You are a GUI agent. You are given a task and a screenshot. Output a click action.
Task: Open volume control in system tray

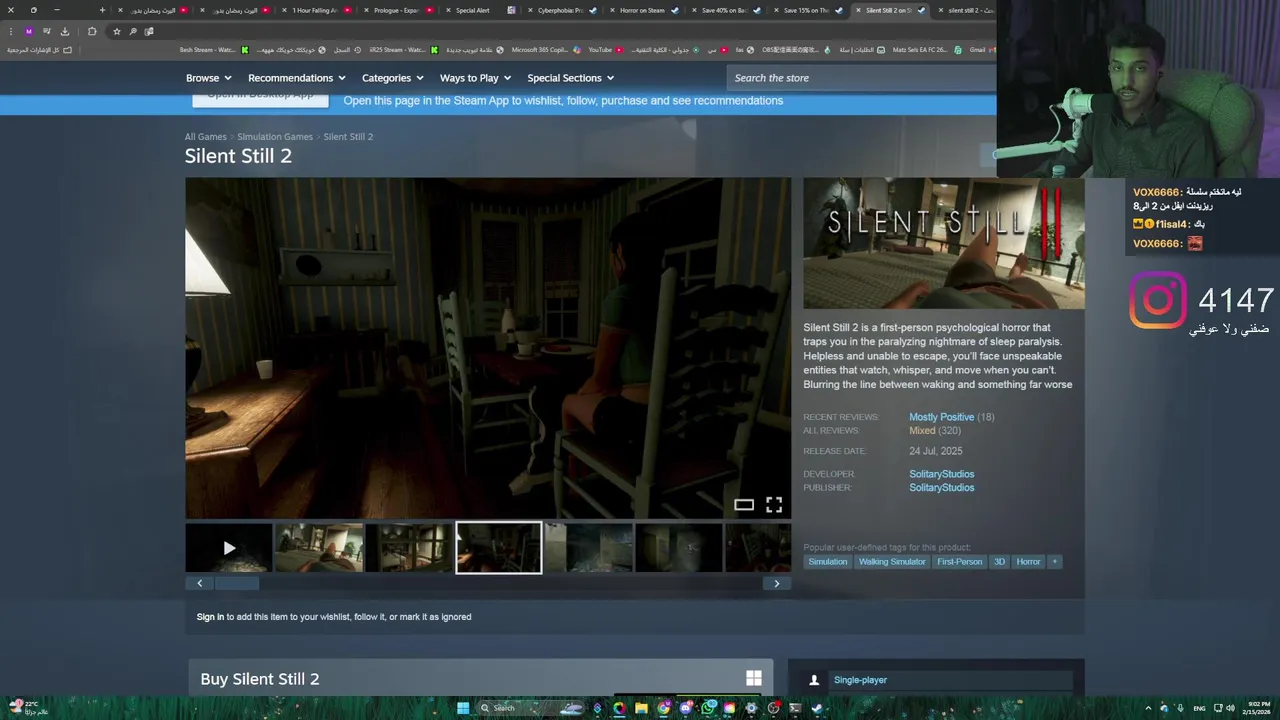pyautogui.click(x=1230, y=708)
